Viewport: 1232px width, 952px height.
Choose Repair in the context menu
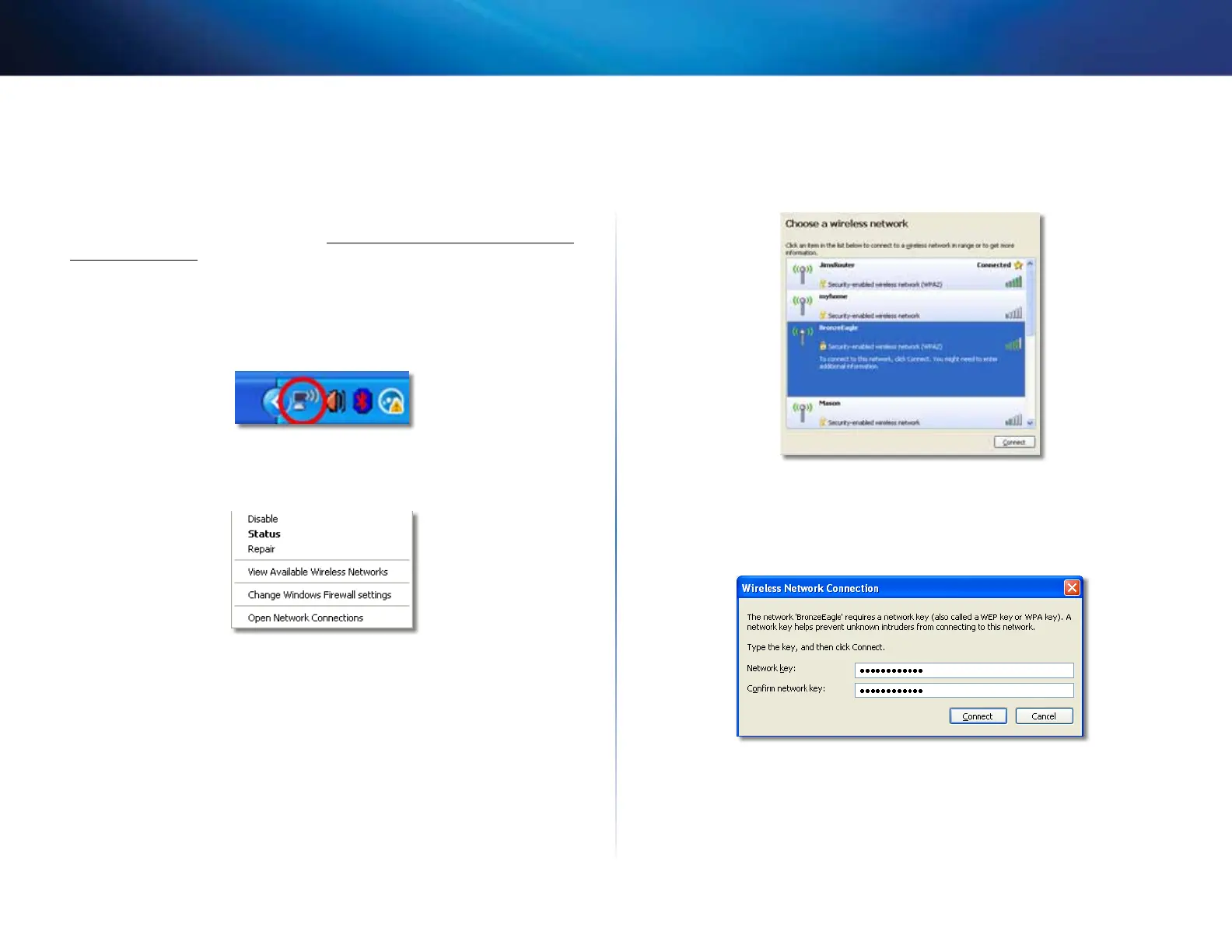pos(261,549)
